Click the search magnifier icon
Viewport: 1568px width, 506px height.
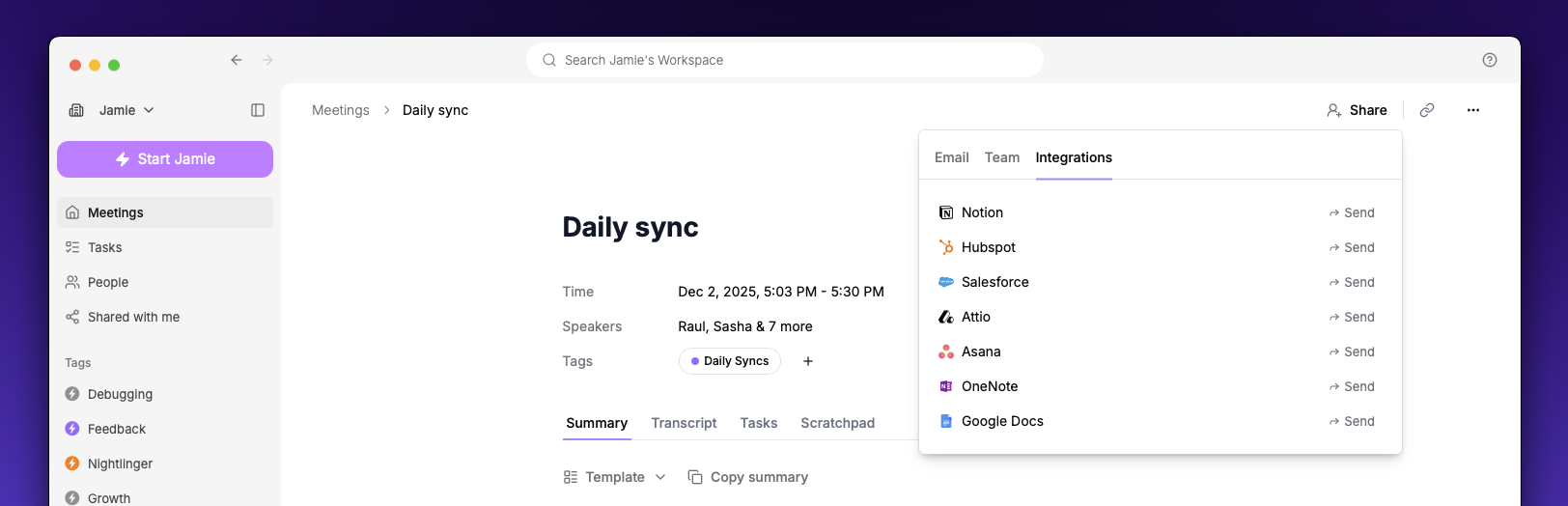(549, 60)
